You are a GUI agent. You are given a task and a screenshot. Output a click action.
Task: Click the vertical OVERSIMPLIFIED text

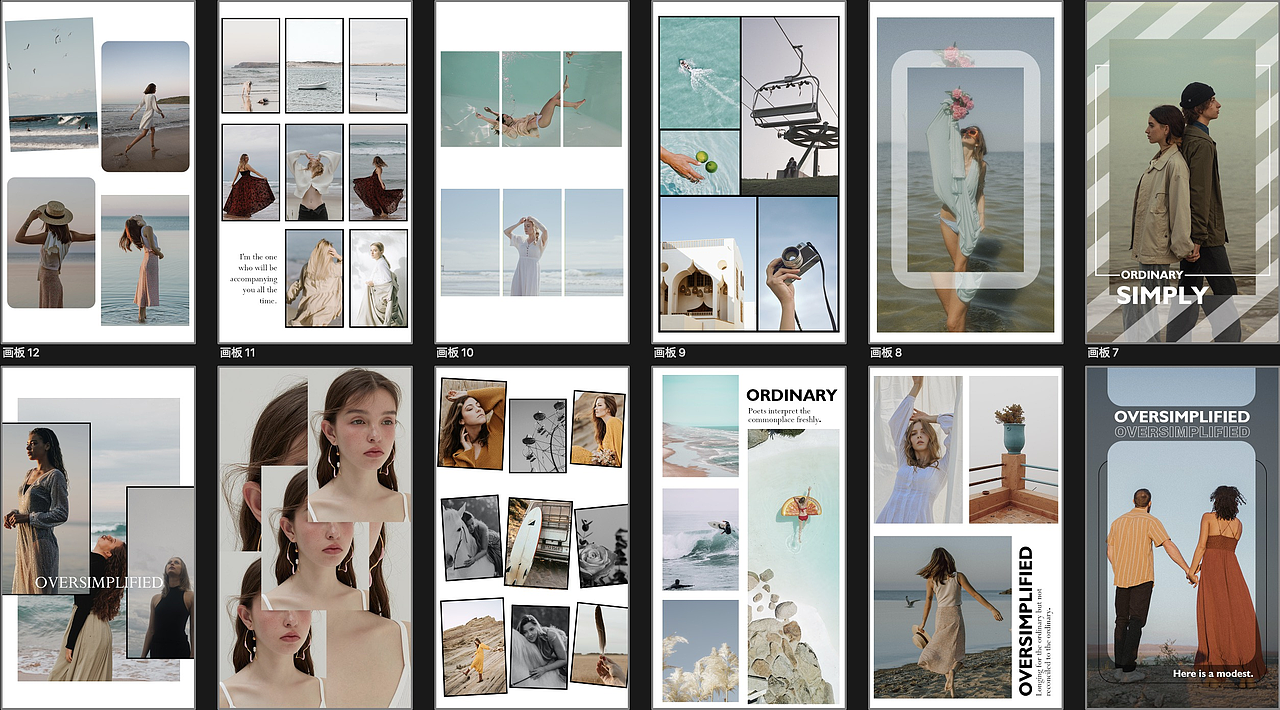1026,620
